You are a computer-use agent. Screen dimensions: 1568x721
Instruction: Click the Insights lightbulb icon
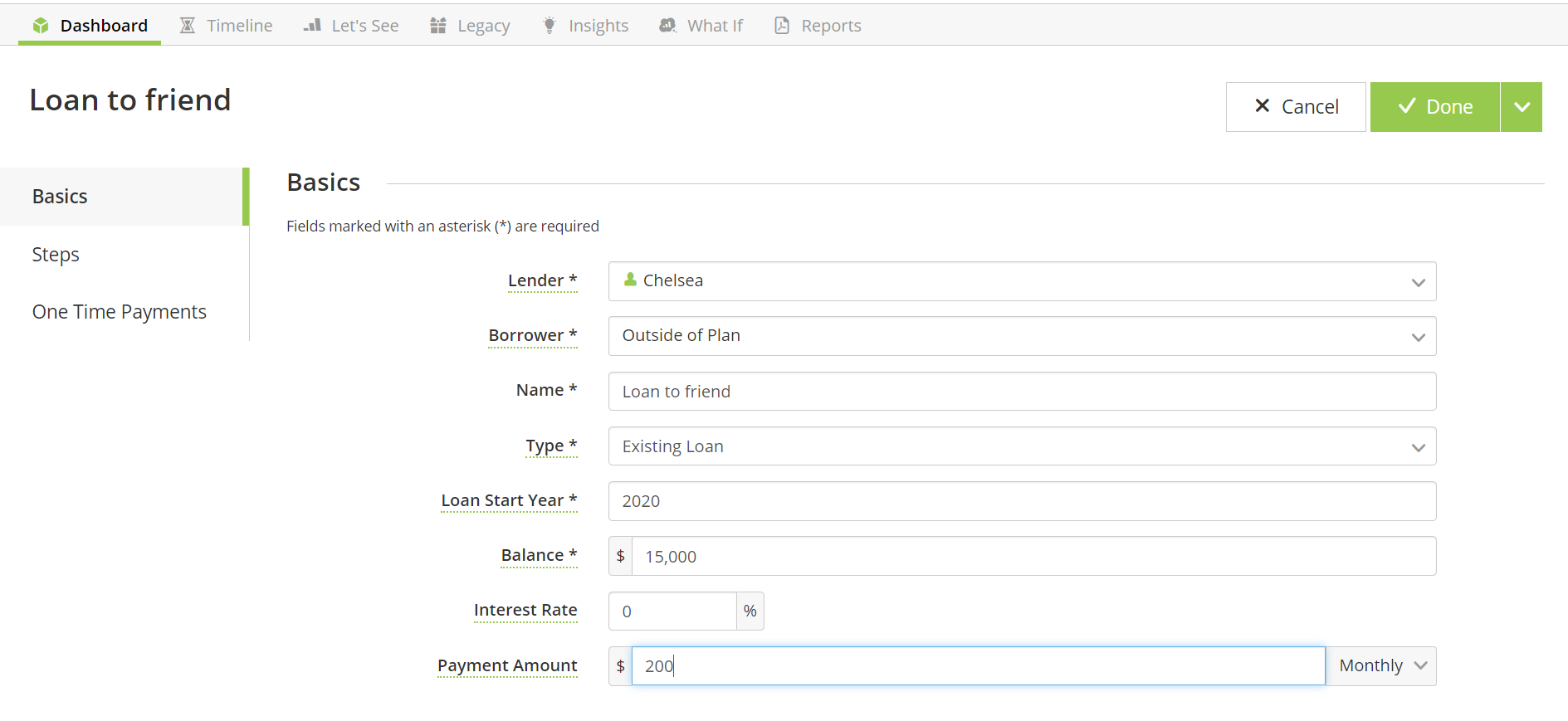[550, 26]
